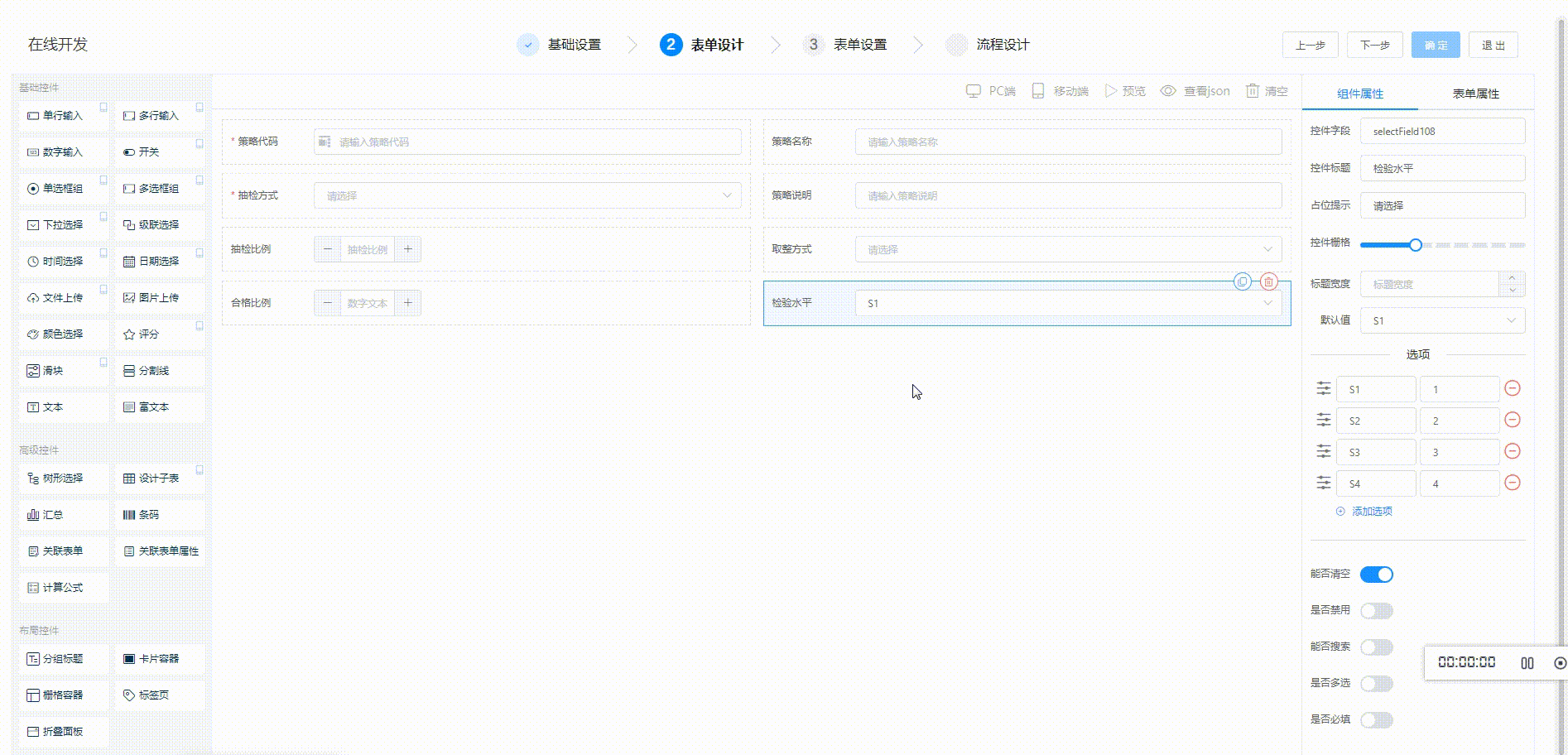Click the 添加选项 link
This screenshot has width=1568, height=755.
(x=1371, y=512)
